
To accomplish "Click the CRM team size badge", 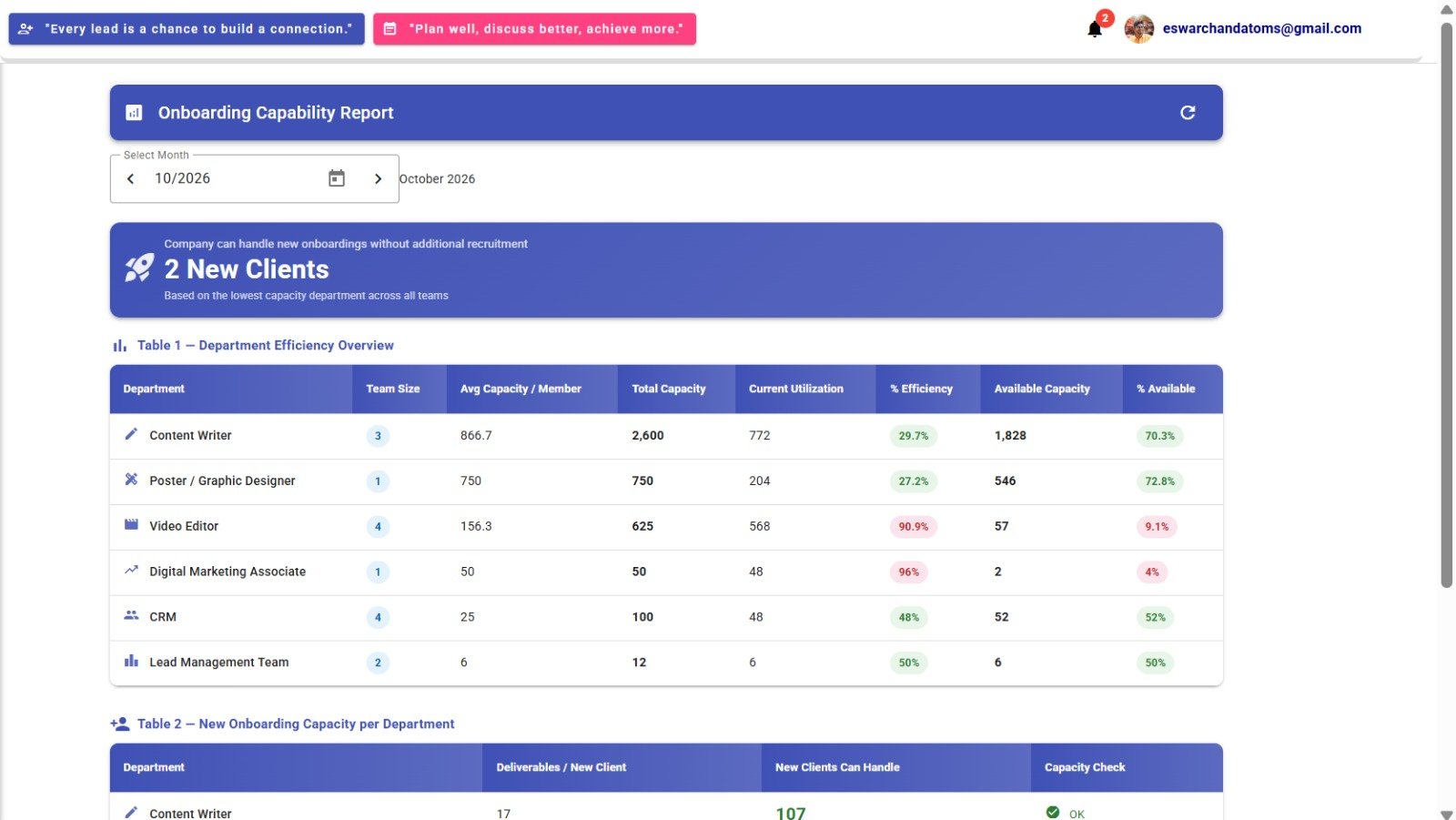I will tap(378, 617).
